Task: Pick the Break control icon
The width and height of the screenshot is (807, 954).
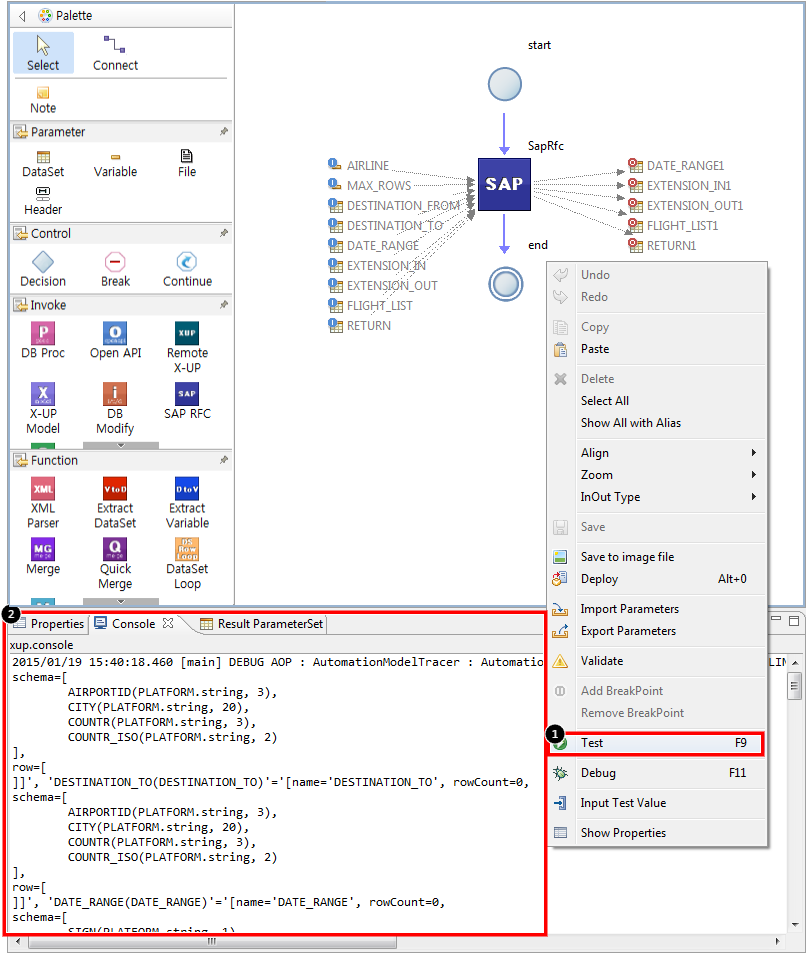Action: [x=115, y=270]
